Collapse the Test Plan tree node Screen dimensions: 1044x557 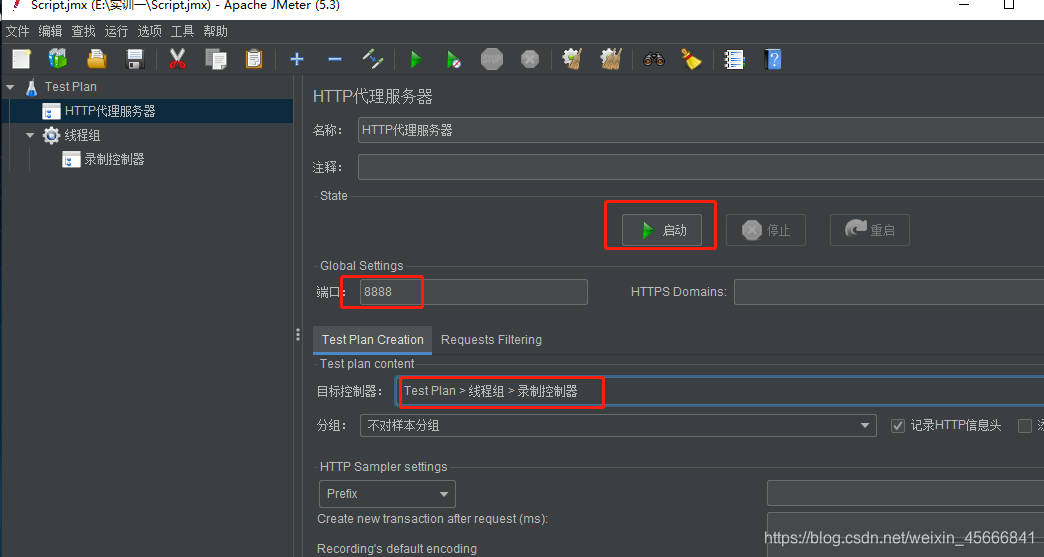pos(10,87)
